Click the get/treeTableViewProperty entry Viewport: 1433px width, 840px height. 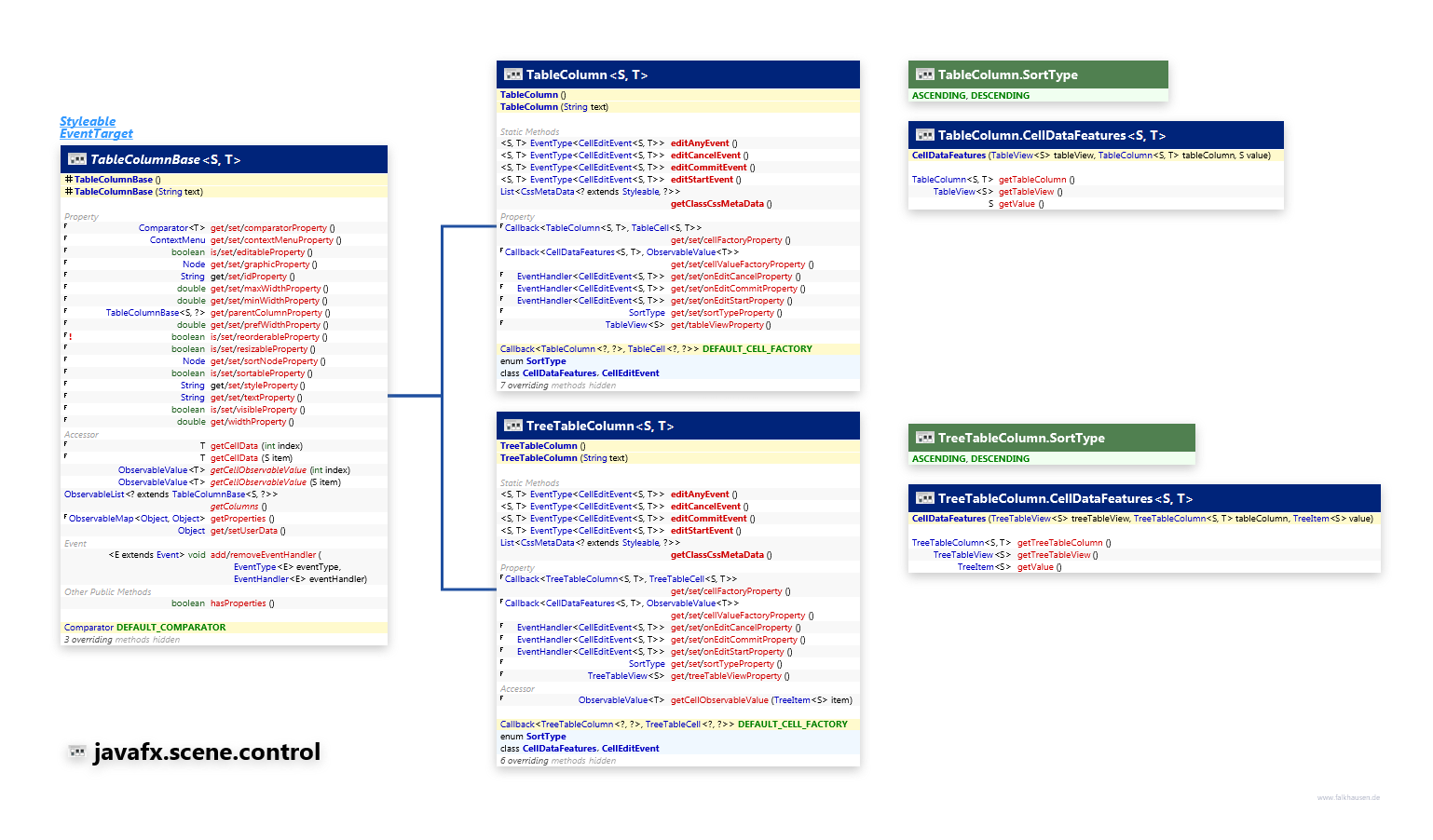point(726,676)
